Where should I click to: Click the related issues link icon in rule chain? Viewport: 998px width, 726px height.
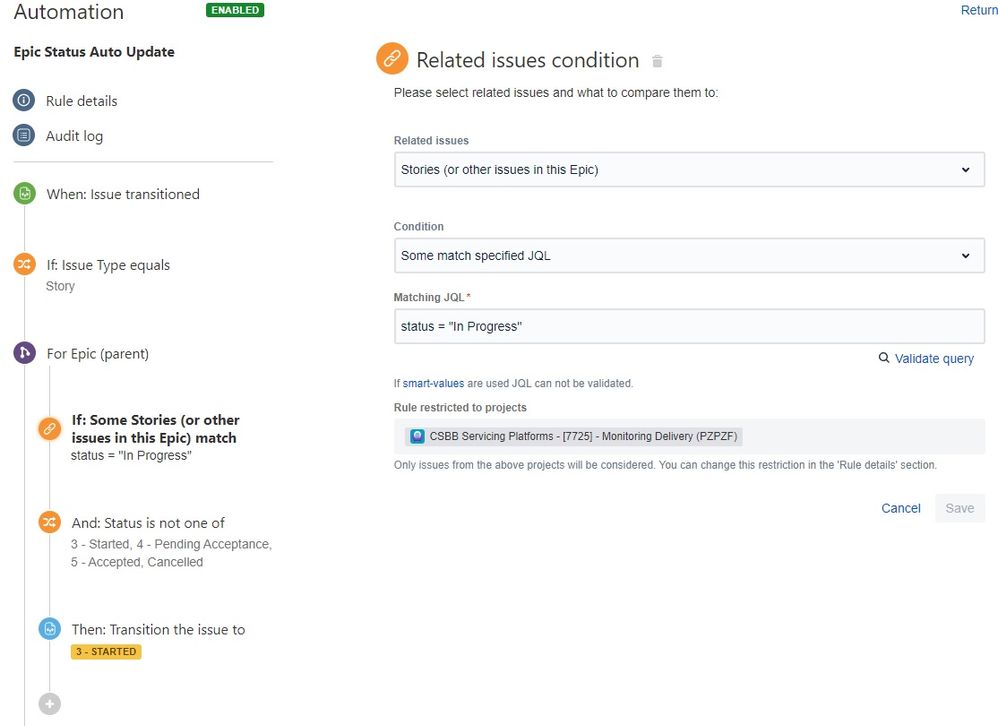pos(50,429)
